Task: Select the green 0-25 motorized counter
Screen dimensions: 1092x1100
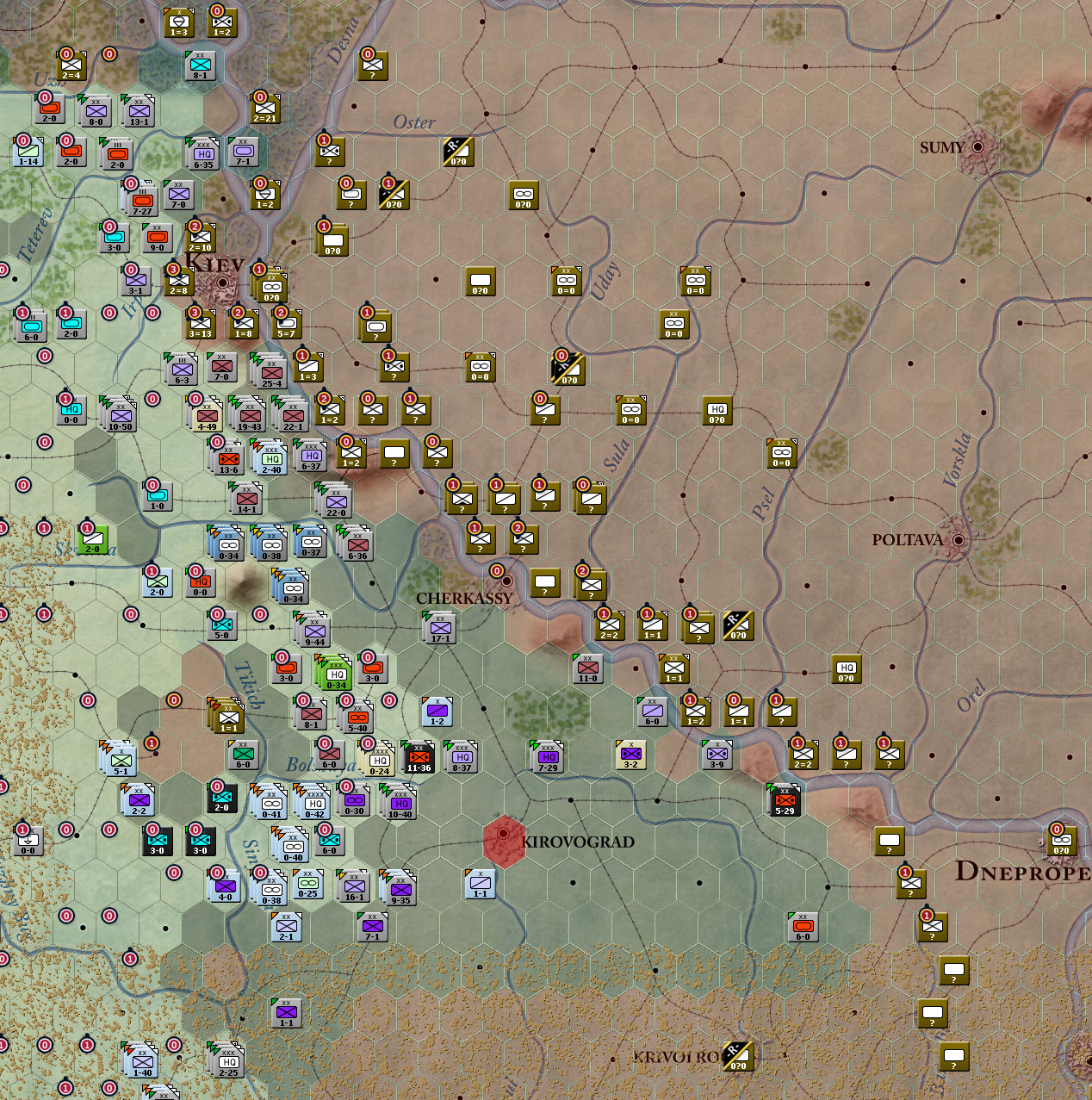Action: (308, 883)
